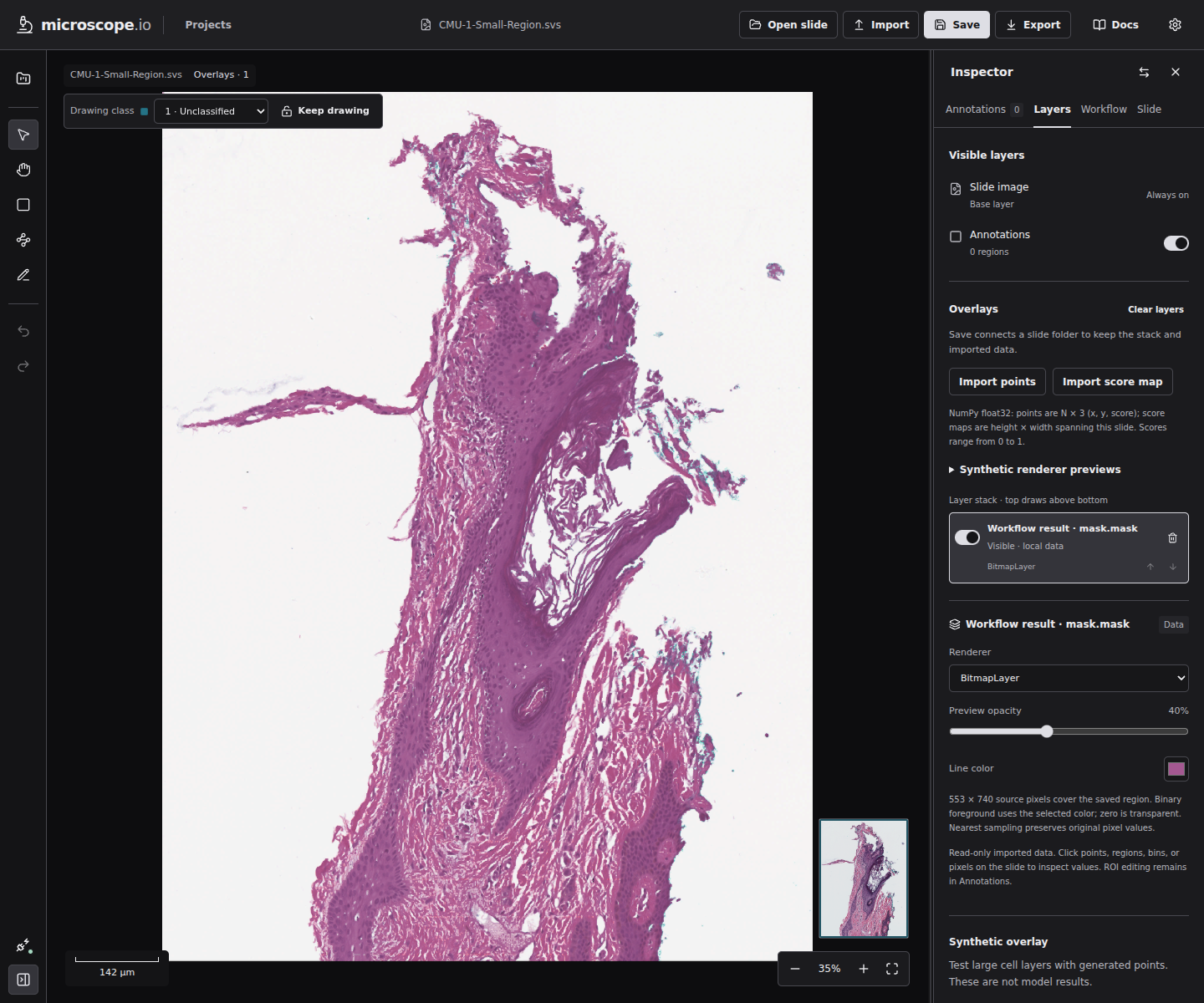Viewport: 1204px width, 1003px height.
Task: Move mask.mask layer up in stack
Action: point(1150,567)
